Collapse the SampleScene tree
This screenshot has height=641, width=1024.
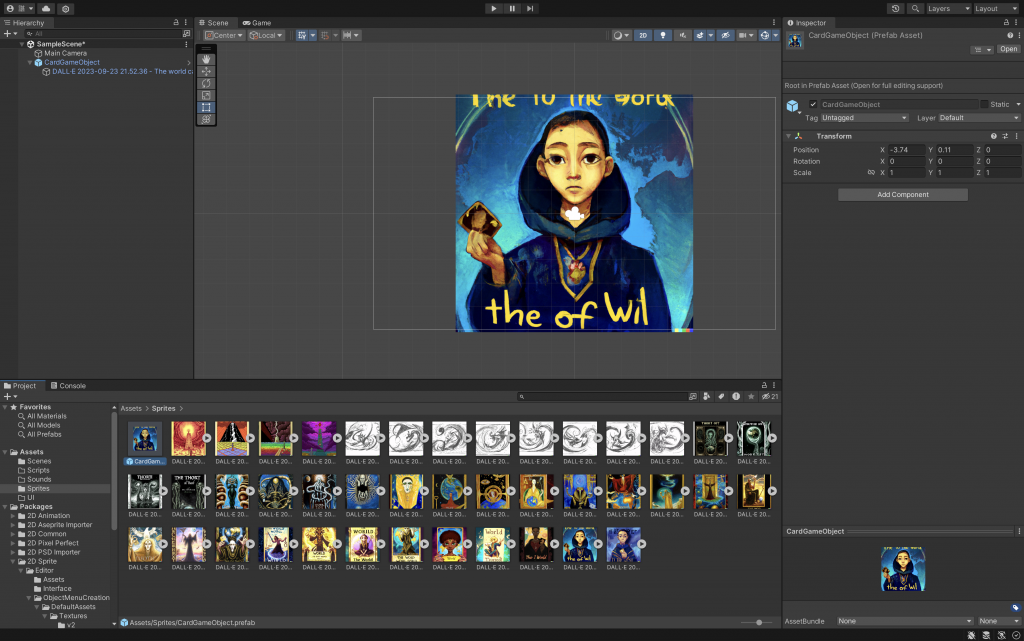22,44
